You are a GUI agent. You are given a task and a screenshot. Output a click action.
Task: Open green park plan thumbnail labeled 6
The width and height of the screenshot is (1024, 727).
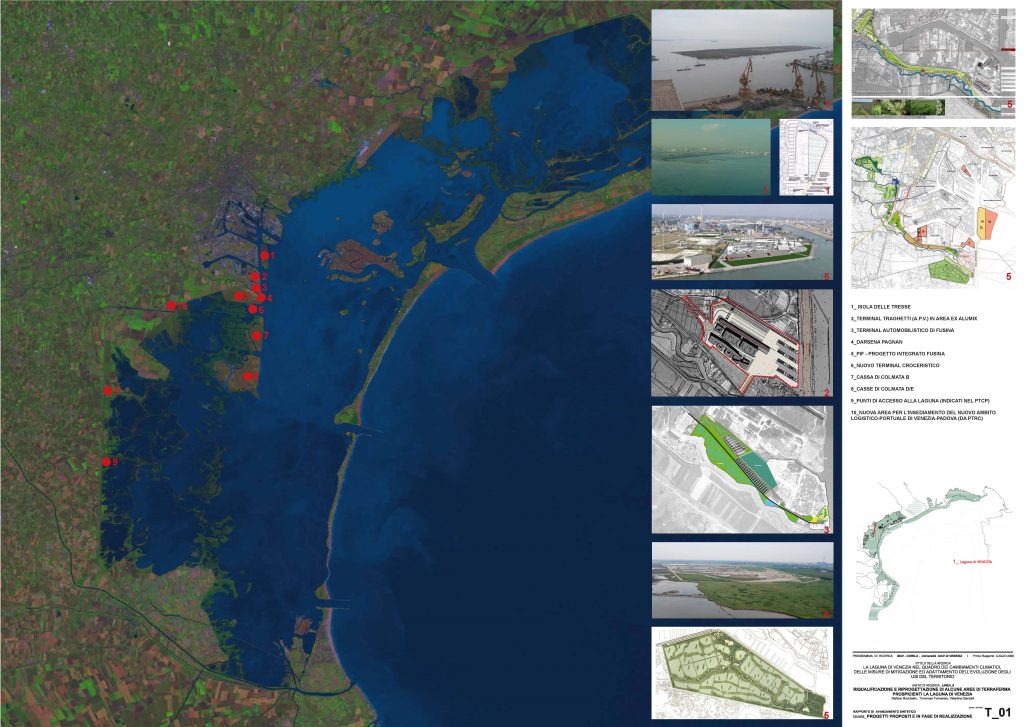pyautogui.click(x=741, y=673)
